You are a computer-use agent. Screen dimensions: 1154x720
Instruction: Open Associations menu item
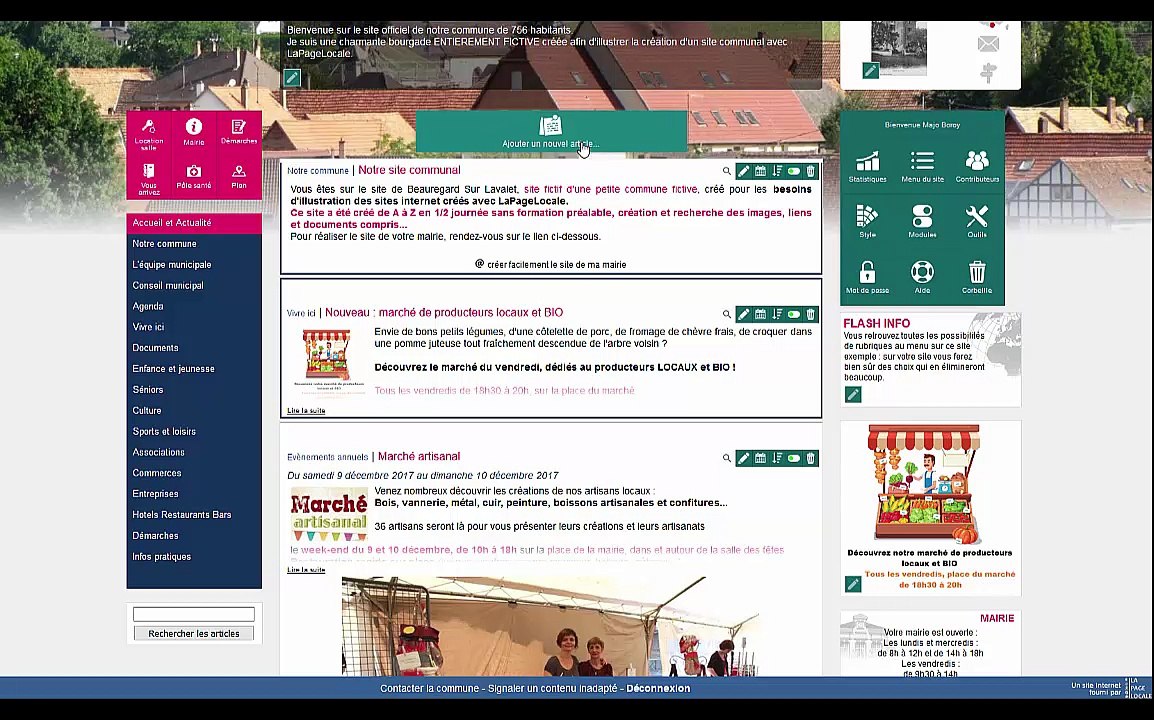(194, 452)
